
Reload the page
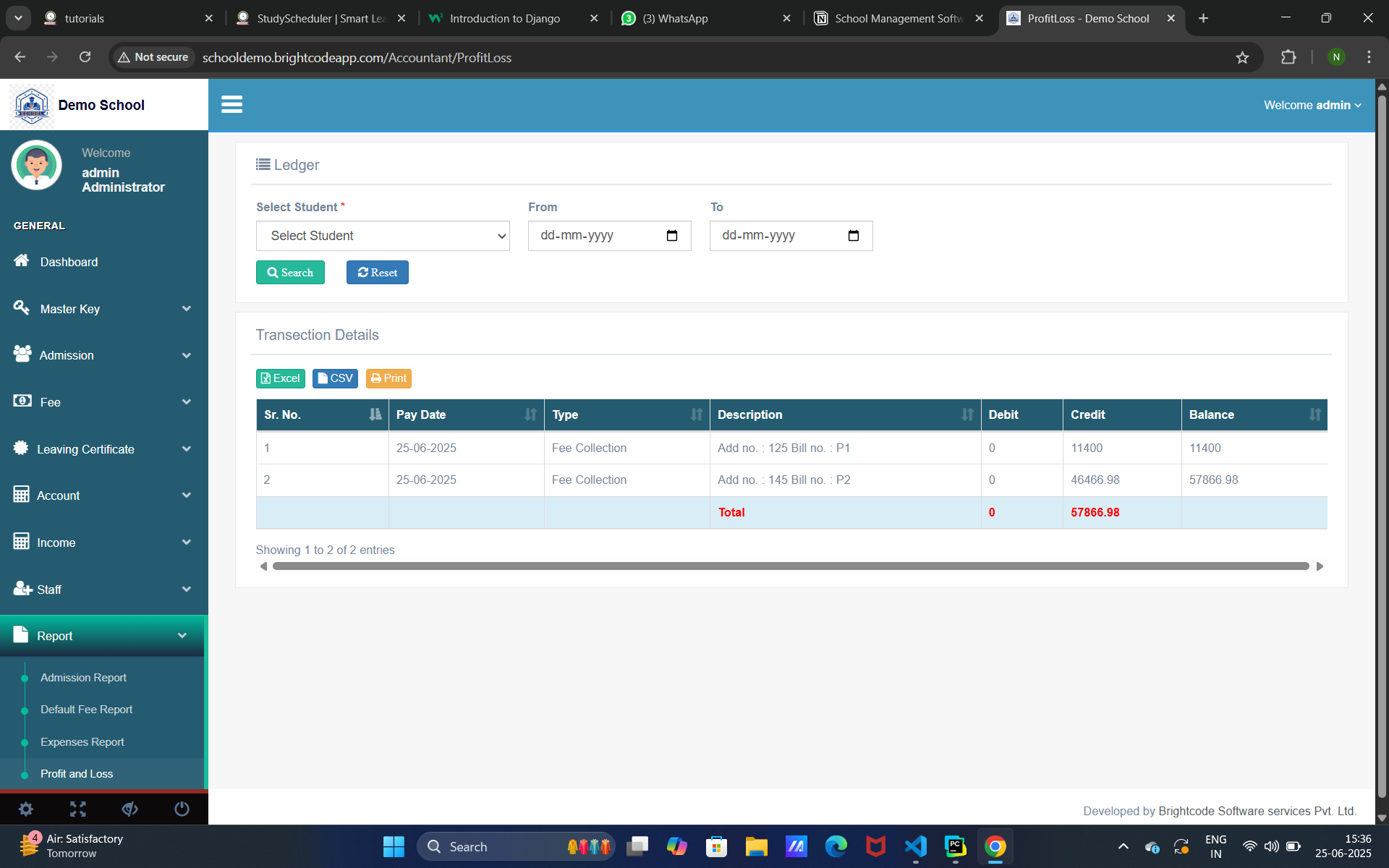(x=85, y=57)
